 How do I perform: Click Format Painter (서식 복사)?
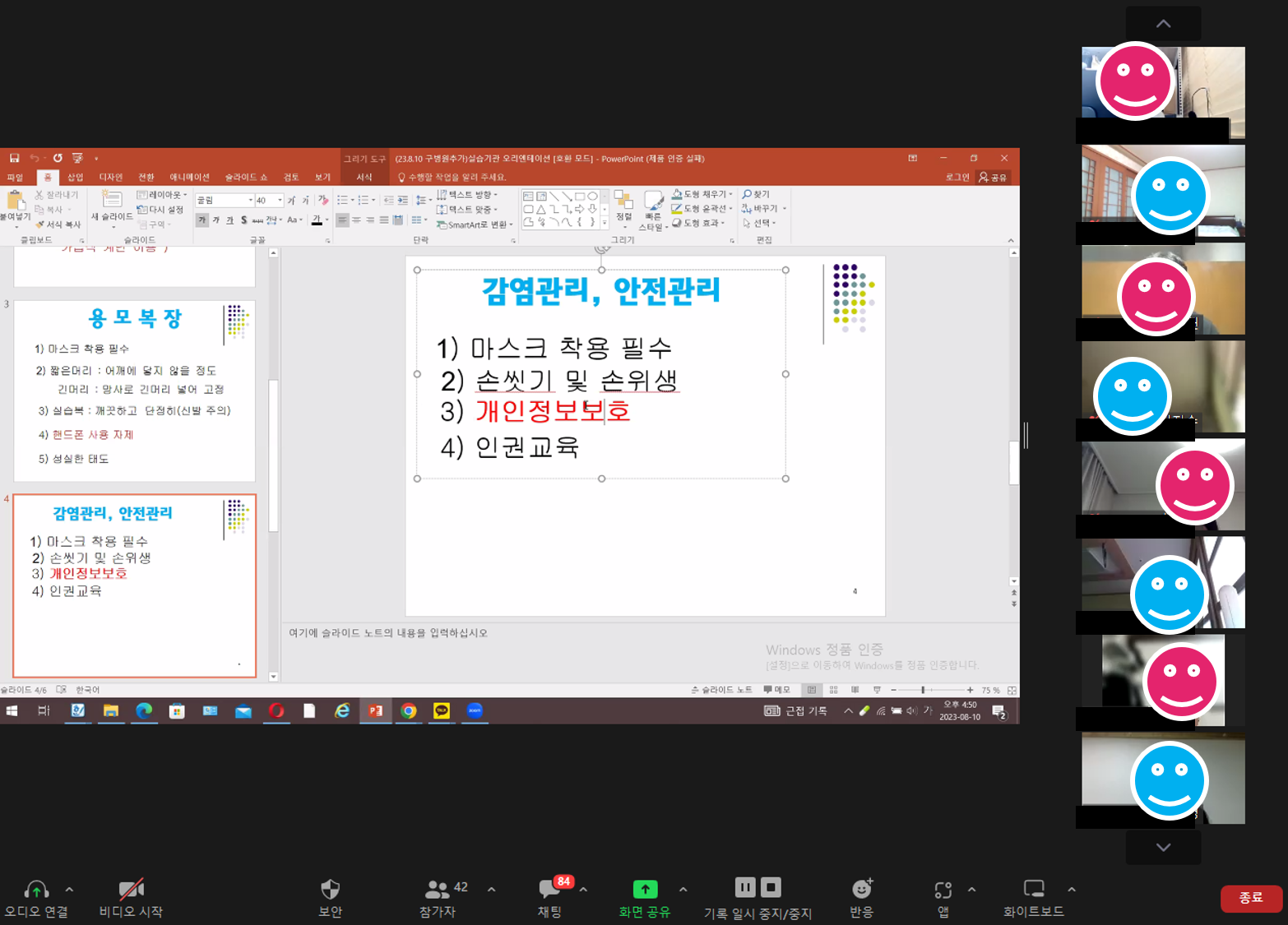pos(58,224)
